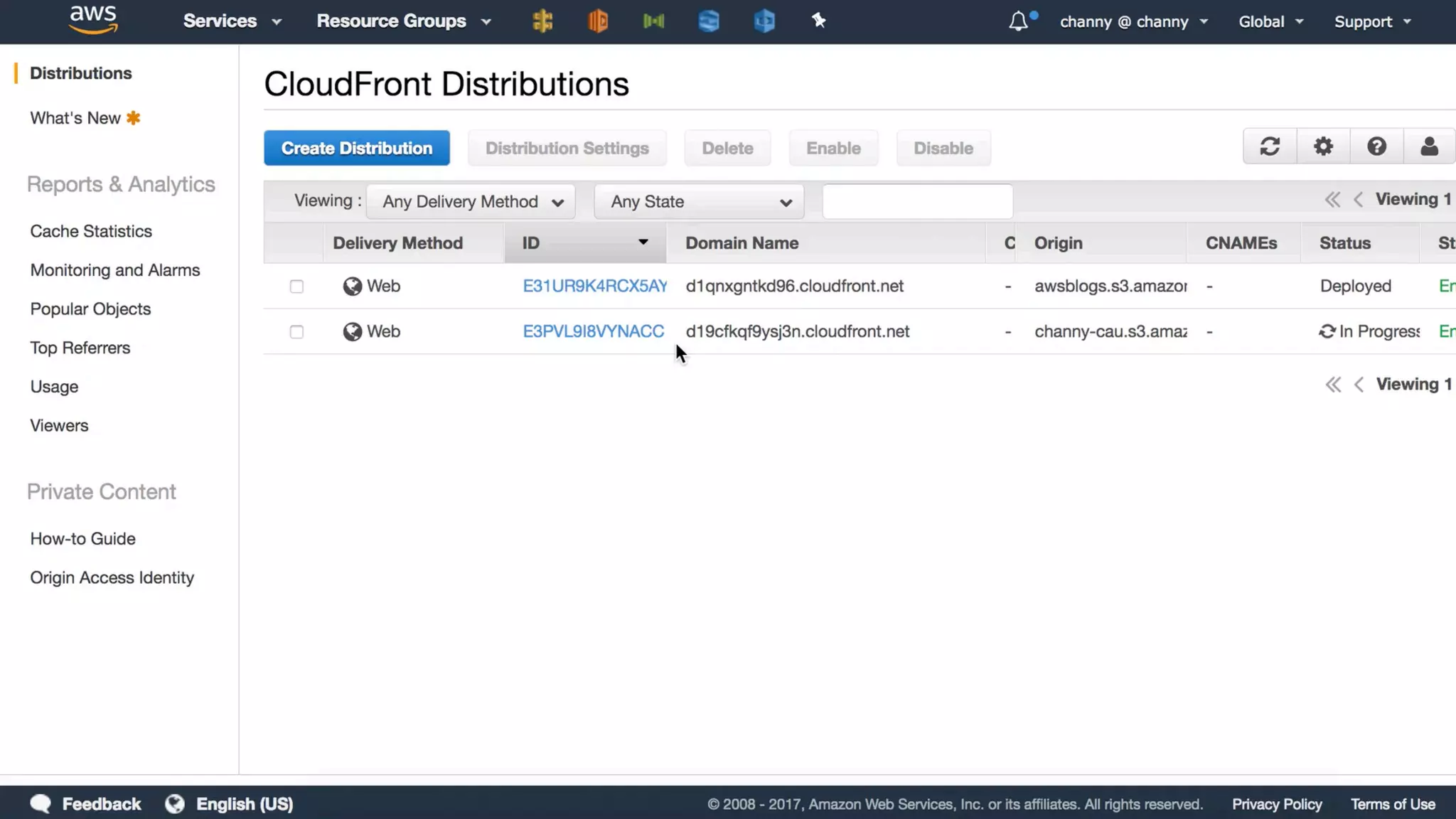1456x819 pixels.
Task: Open distribution link E3PVL9I8VYNACC
Action: 593,331
